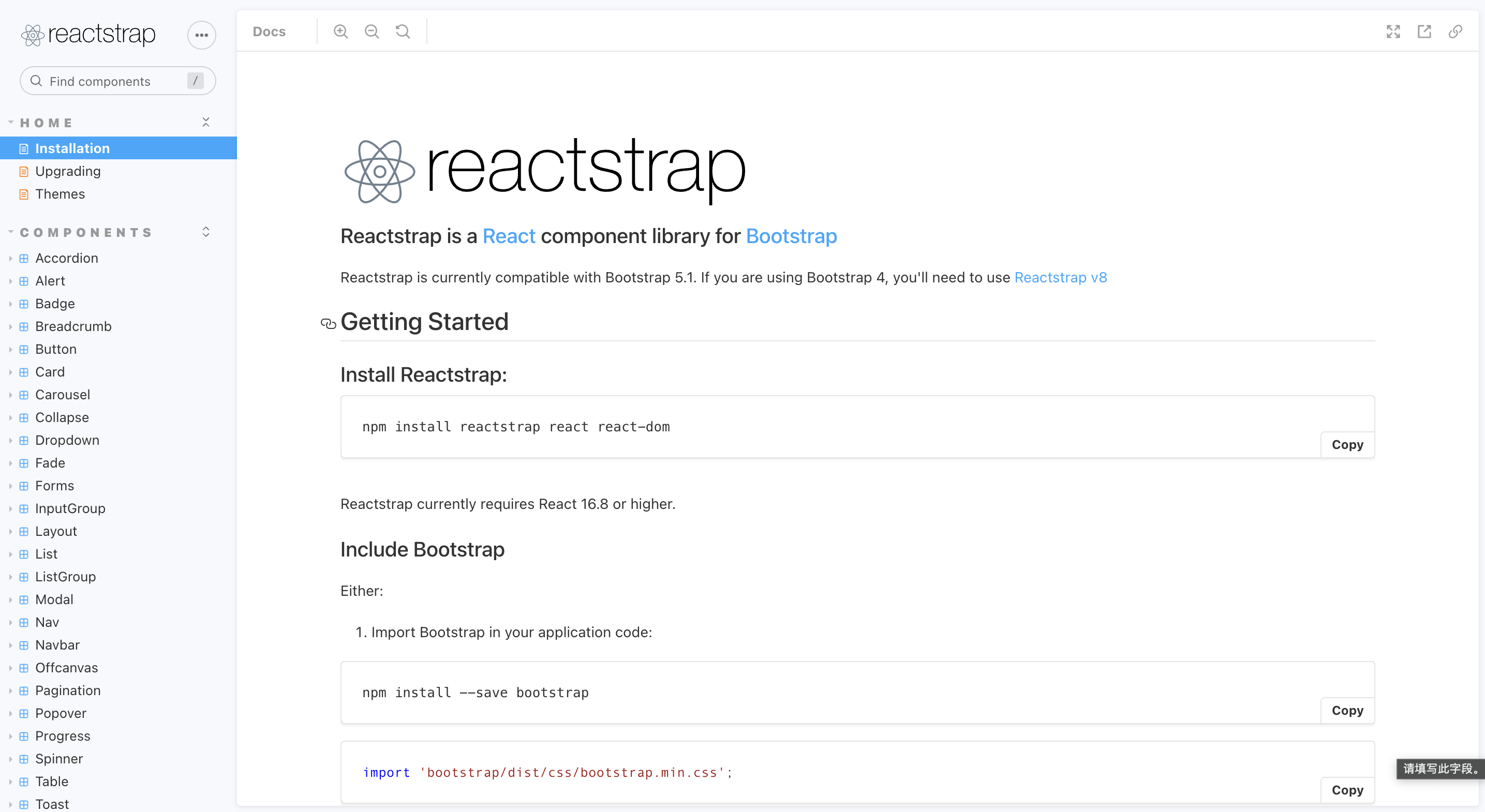Follow the Reactstrap v8 link
The height and width of the screenshot is (812, 1485).
(1060, 277)
